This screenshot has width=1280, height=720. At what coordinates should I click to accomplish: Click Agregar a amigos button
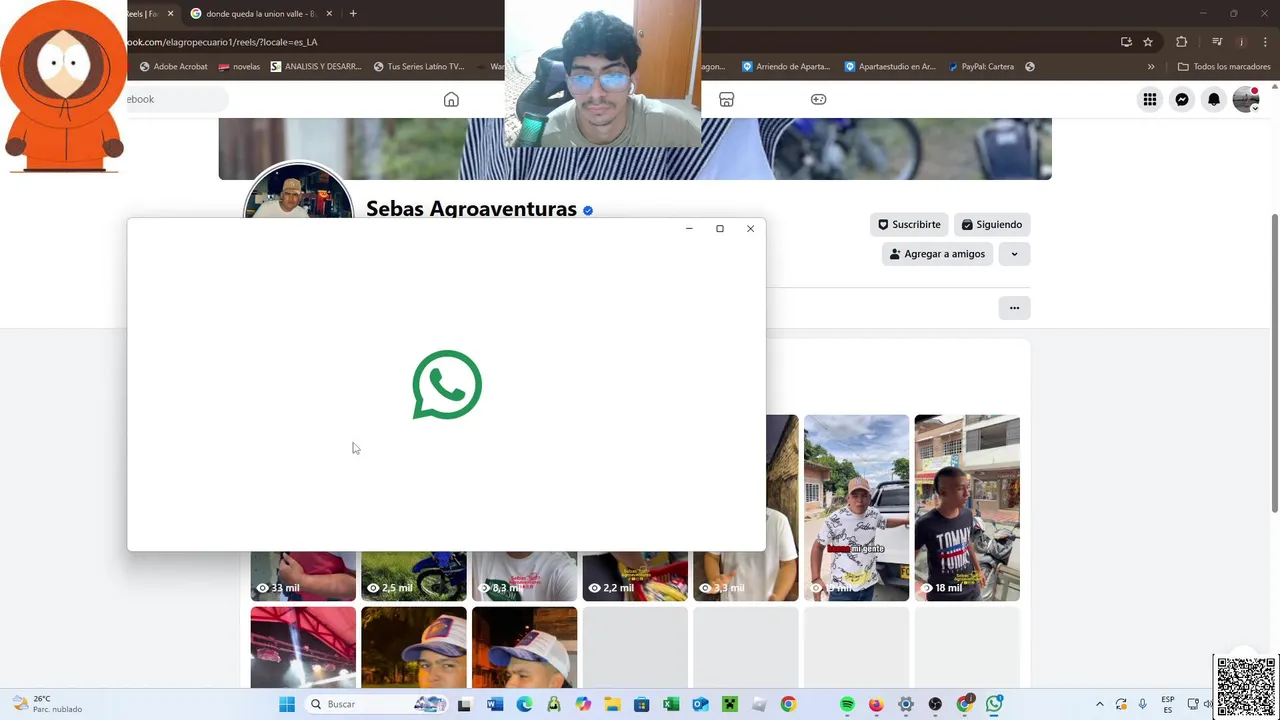click(x=937, y=254)
